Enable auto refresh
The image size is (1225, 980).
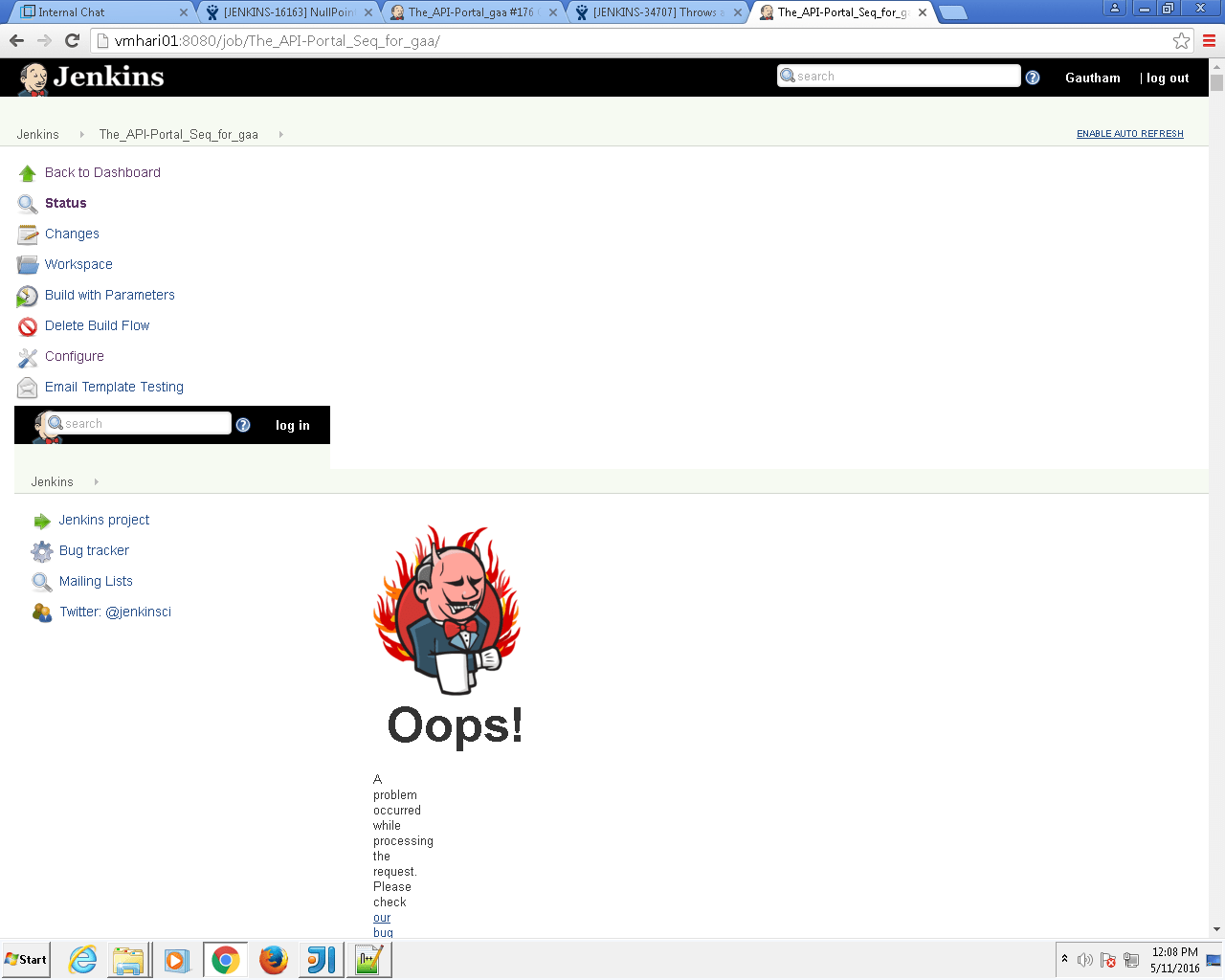pyautogui.click(x=1129, y=134)
